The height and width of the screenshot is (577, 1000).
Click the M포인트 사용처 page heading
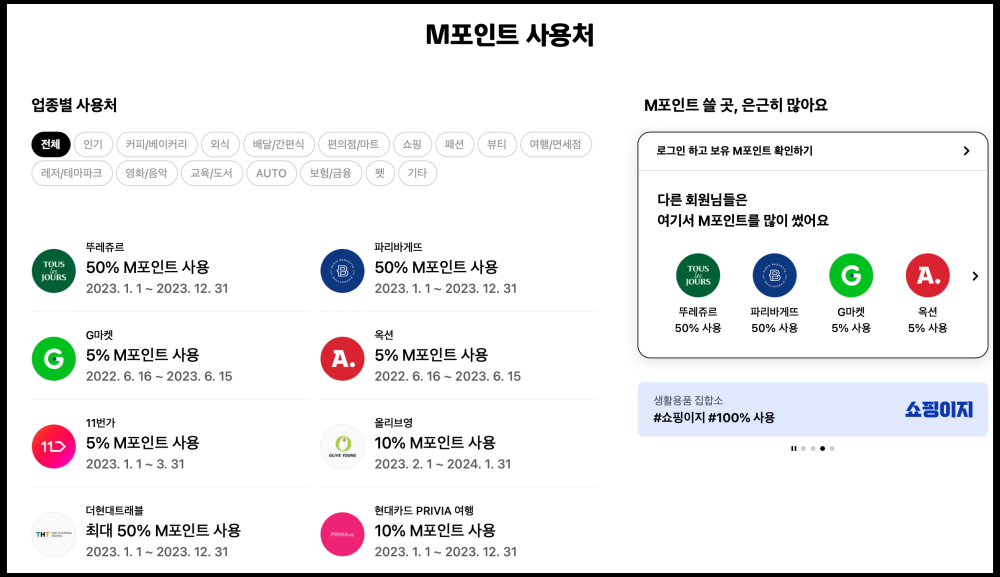point(510,35)
